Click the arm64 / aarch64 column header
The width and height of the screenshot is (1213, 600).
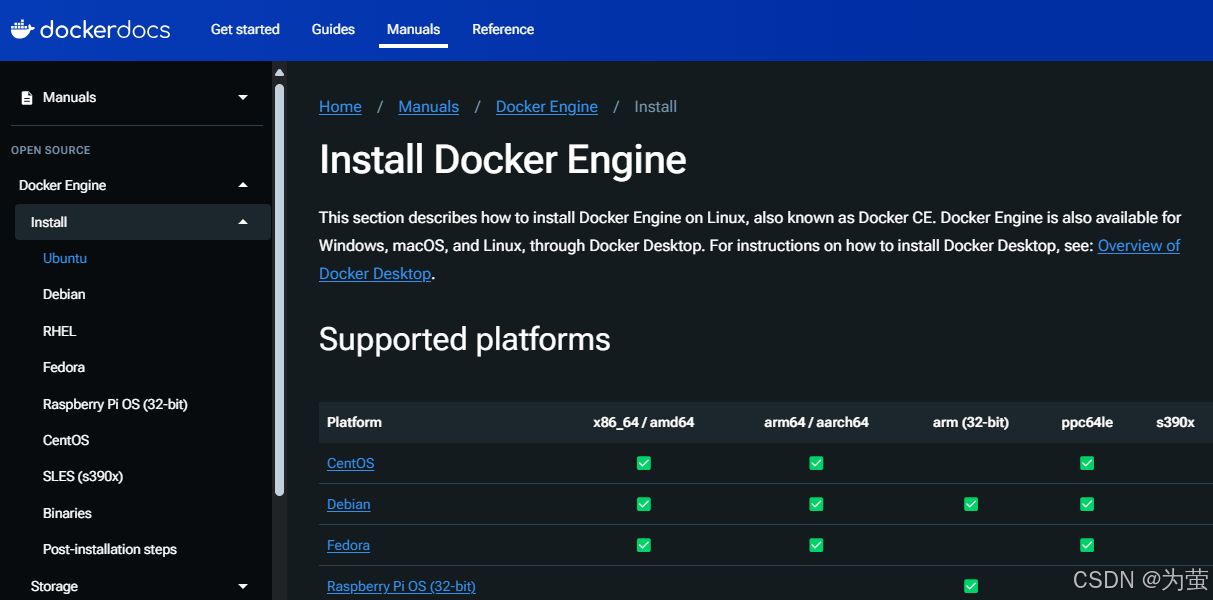[816, 422]
